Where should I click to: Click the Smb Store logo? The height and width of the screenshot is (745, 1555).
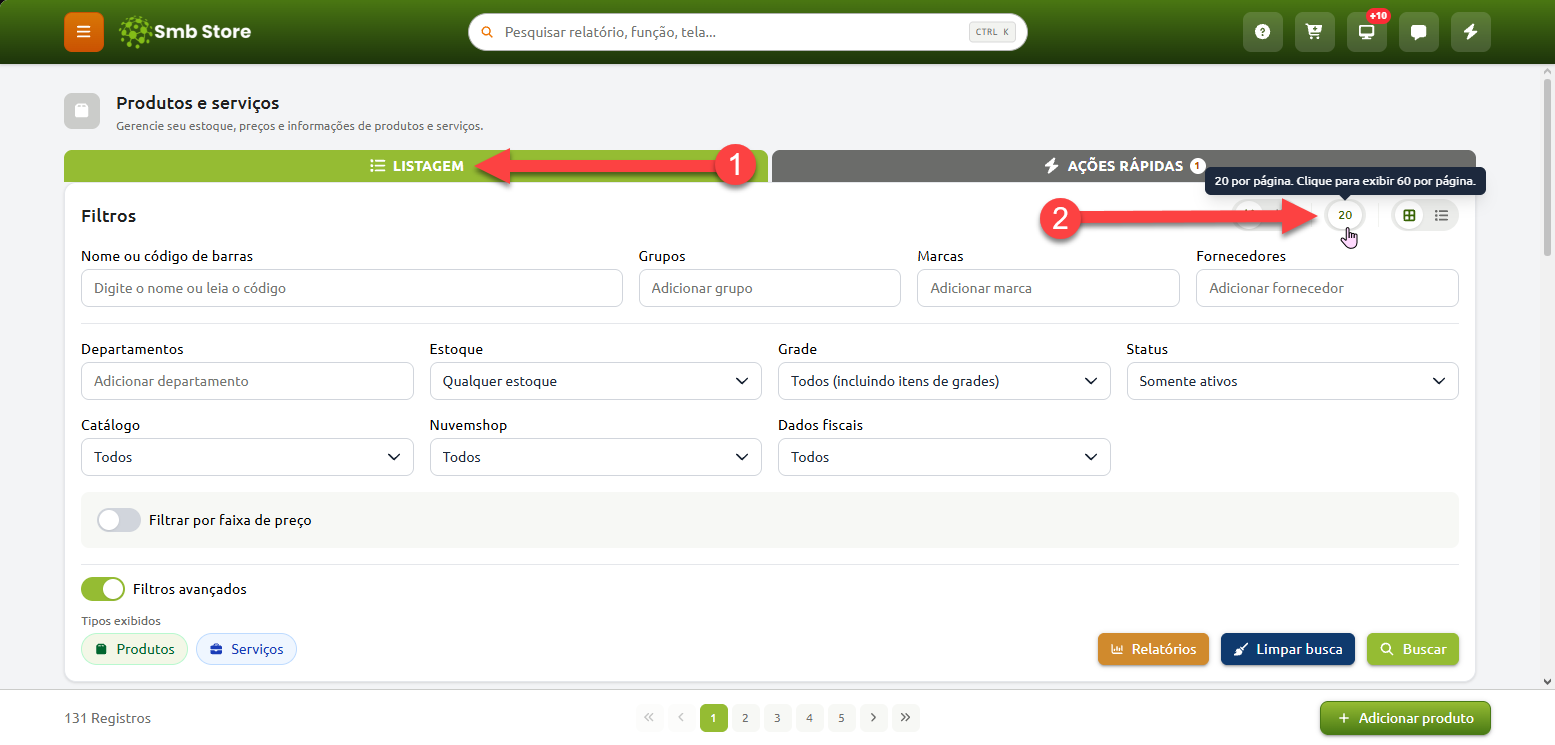pos(185,32)
